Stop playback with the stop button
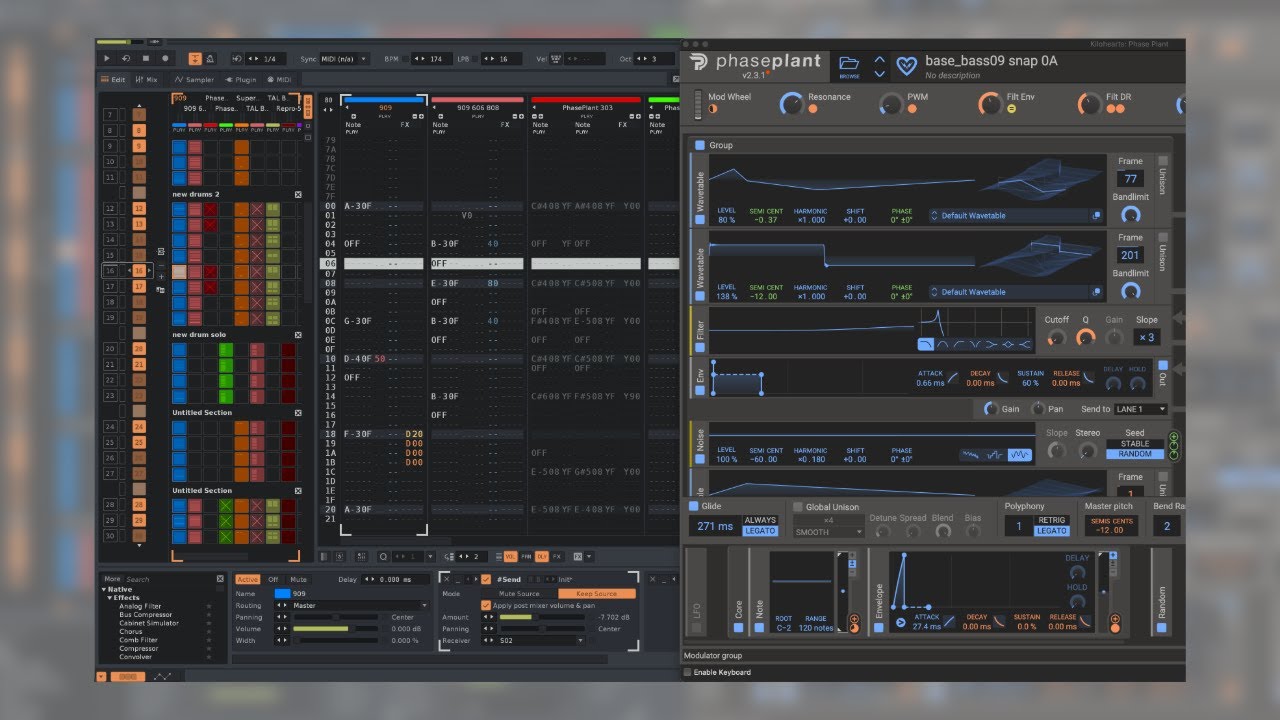The image size is (1280, 720). click(x=146, y=59)
